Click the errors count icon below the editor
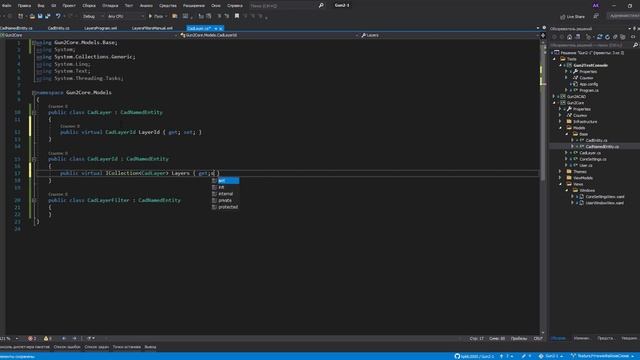 (30, 338)
